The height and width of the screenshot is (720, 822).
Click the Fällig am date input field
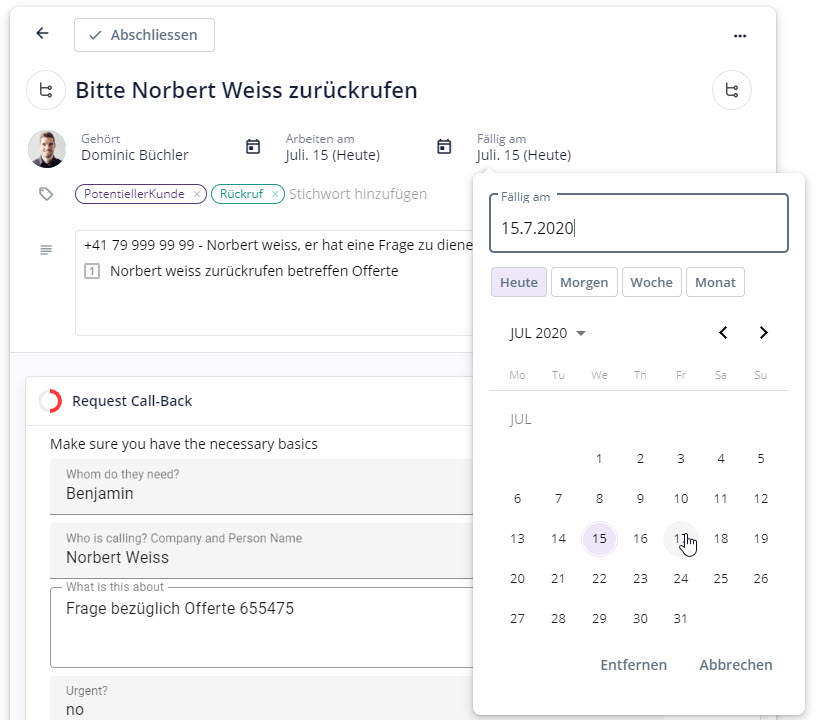(638, 228)
